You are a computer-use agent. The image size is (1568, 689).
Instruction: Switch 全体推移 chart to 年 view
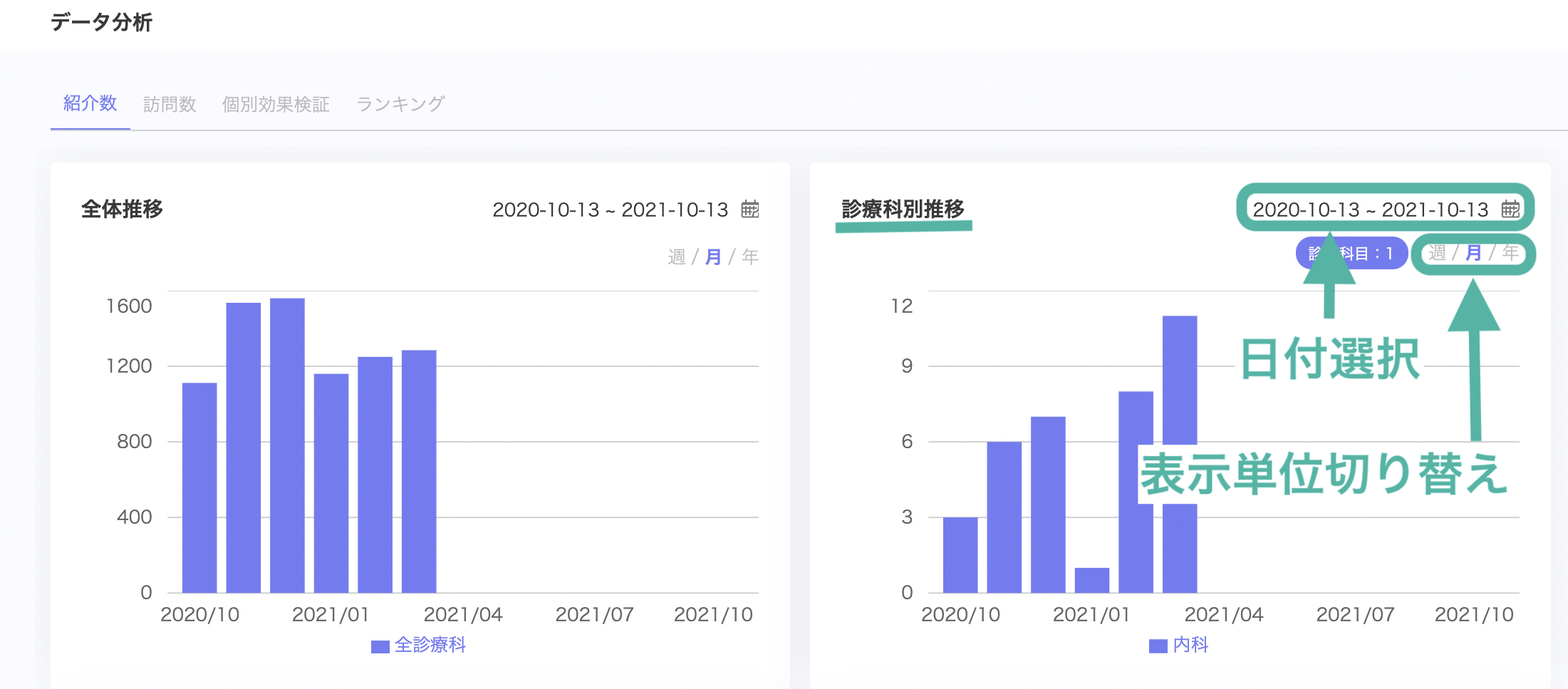tap(750, 257)
